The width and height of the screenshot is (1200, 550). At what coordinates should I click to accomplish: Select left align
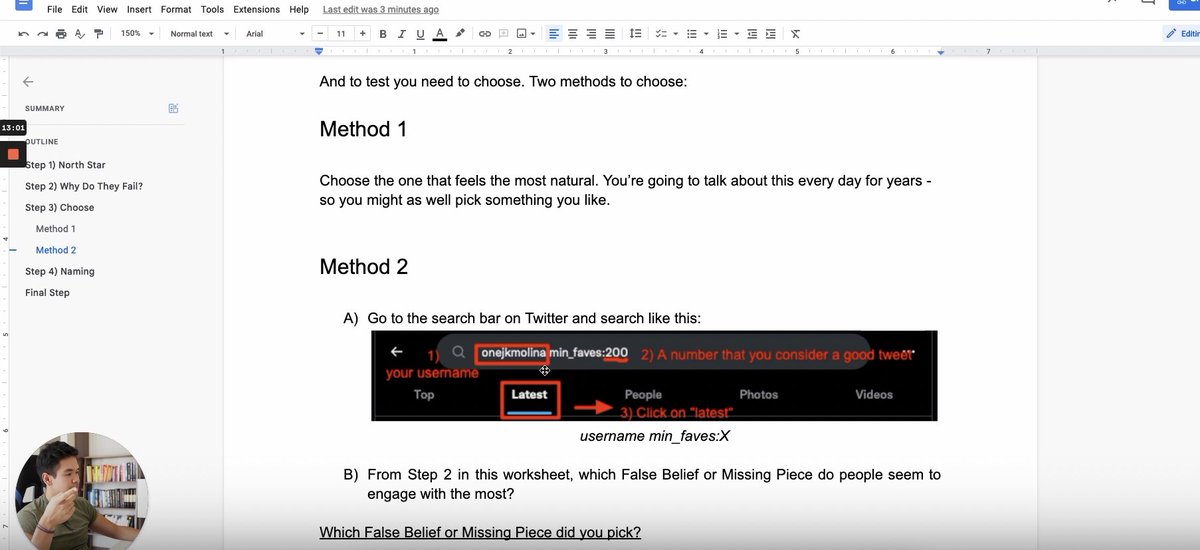coord(554,34)
